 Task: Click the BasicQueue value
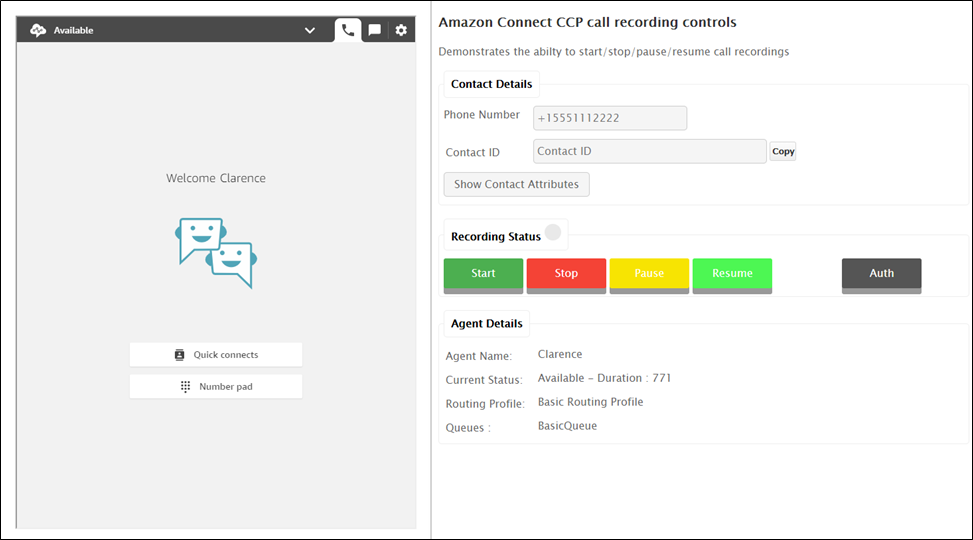pos(567,426)
